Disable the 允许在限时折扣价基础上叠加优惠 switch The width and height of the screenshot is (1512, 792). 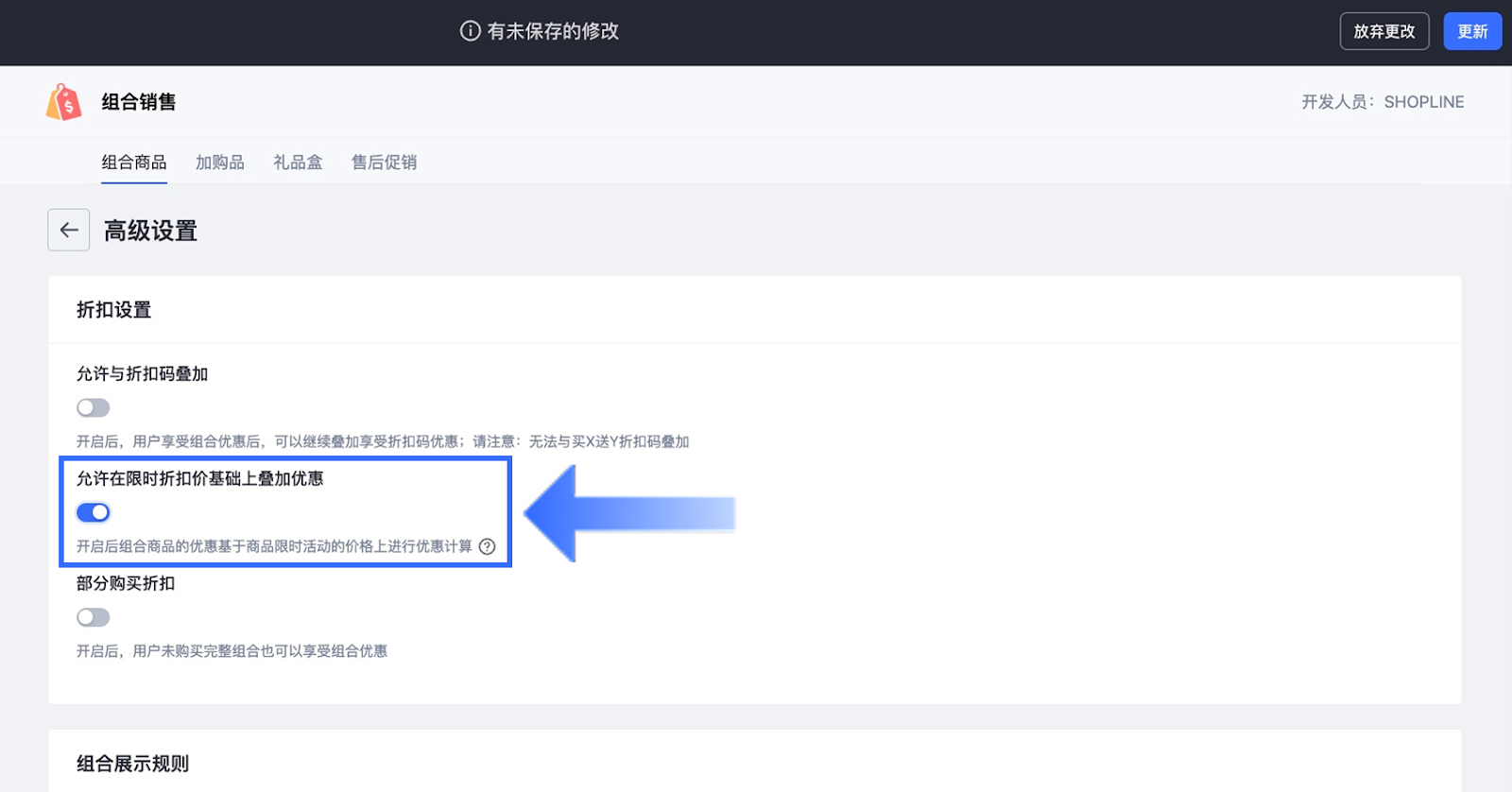pyautogui.click(x=94, y=512)
